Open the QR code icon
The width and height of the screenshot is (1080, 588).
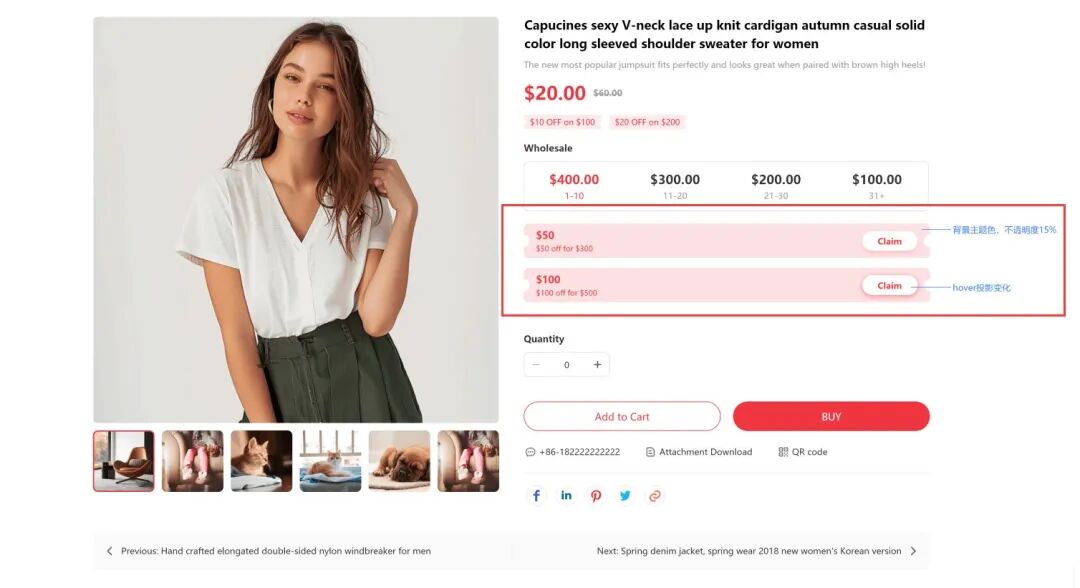pyautogui.click(x=783, y=452)
